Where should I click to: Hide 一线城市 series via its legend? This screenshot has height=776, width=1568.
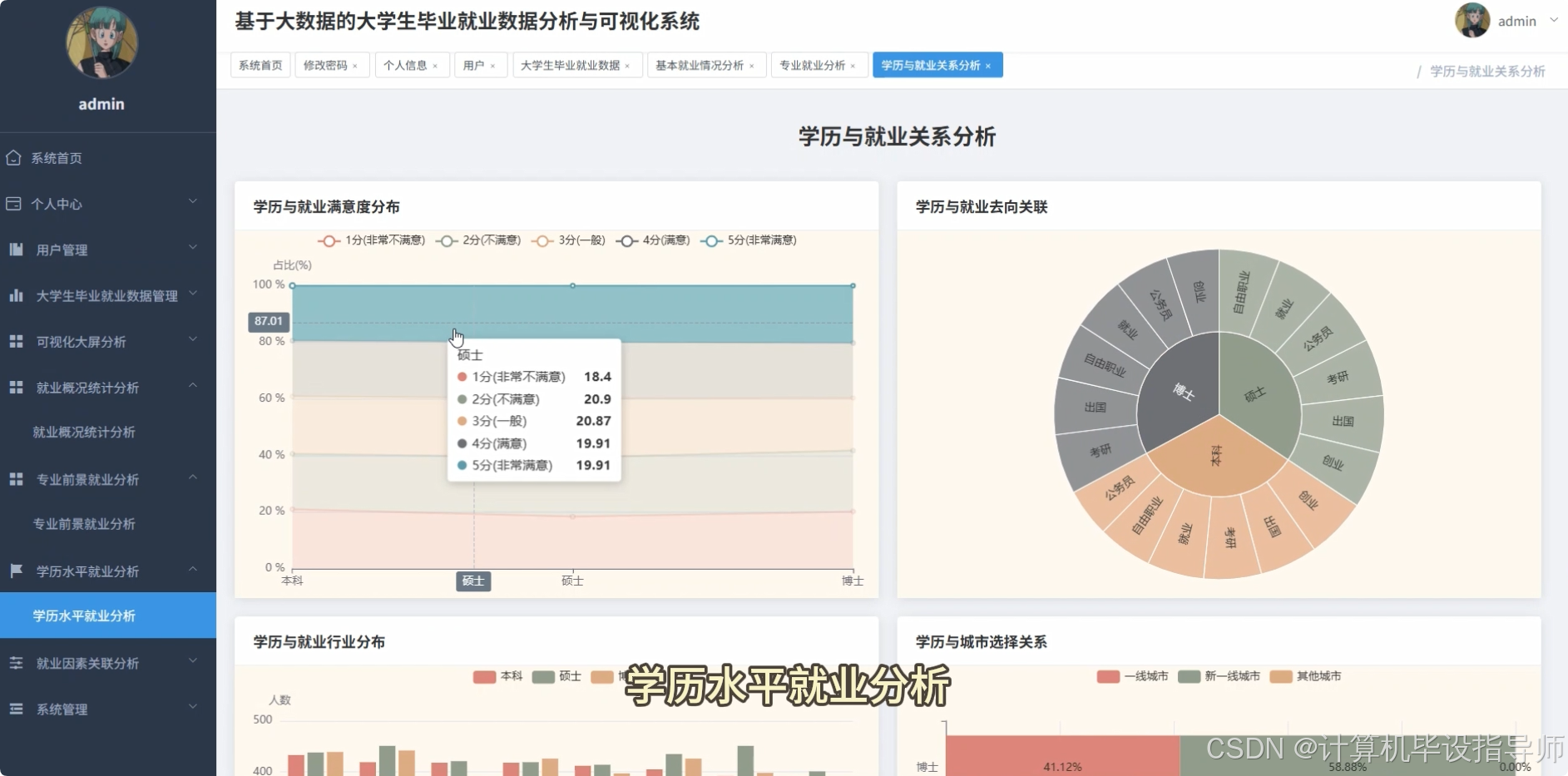tap(1130, 676)
